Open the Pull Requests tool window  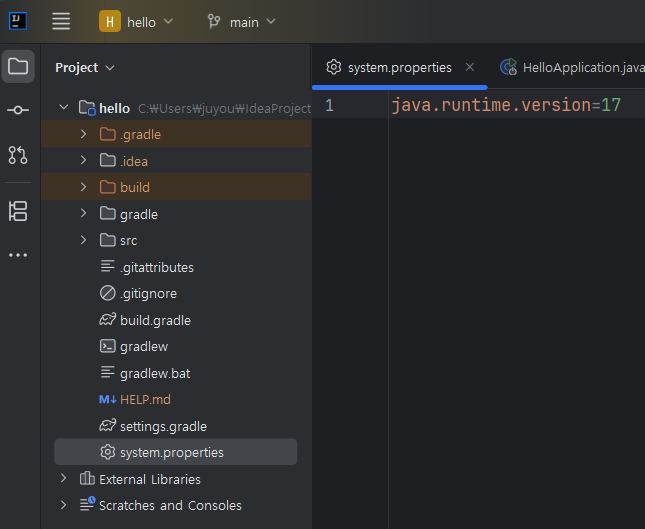[18, 155]
